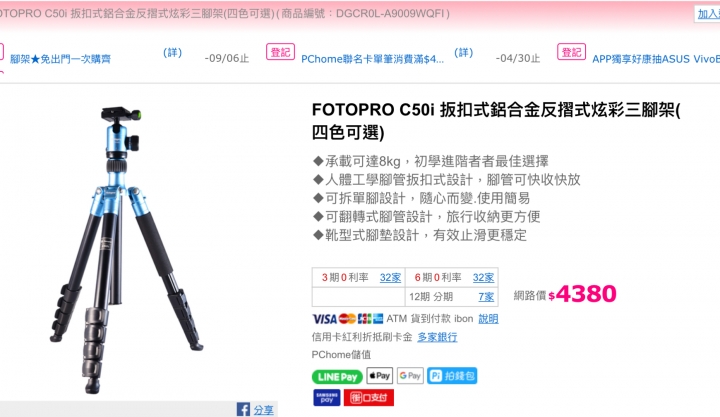Select the 街口支付 payment icon
This screenshot has height=417, width=720.
coord(369,398)
